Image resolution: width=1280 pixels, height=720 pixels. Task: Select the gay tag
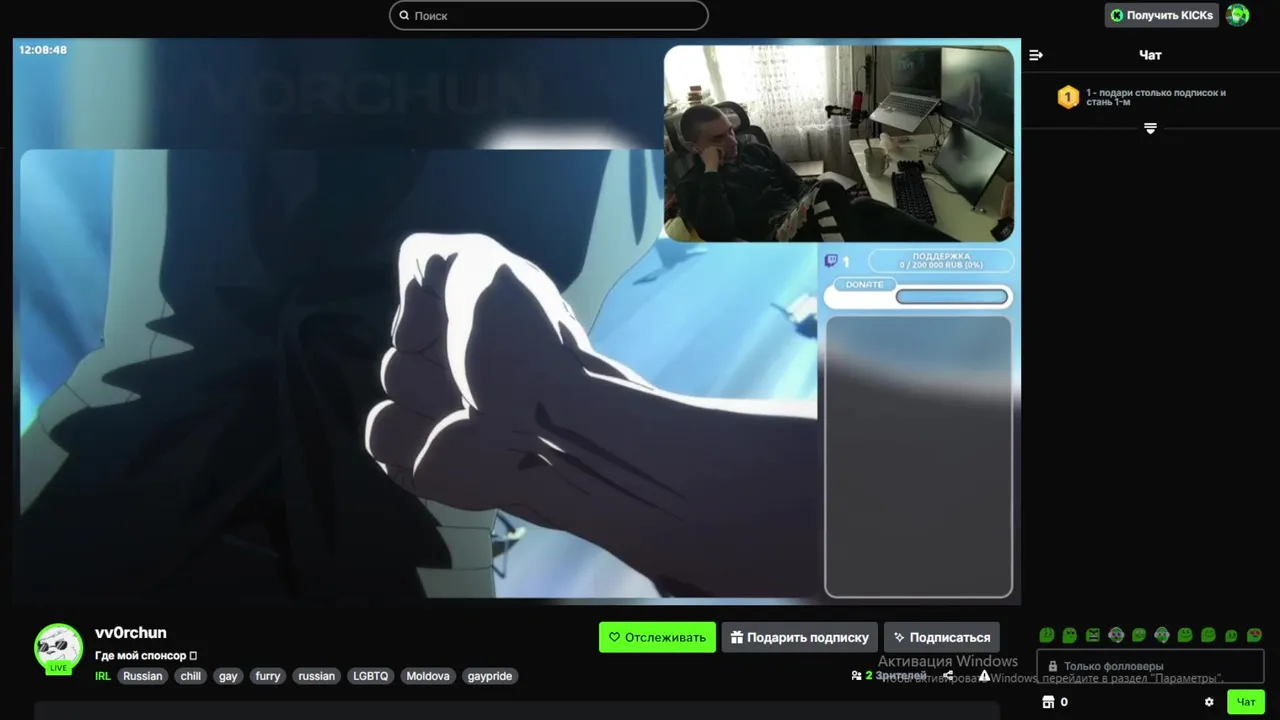228,676
